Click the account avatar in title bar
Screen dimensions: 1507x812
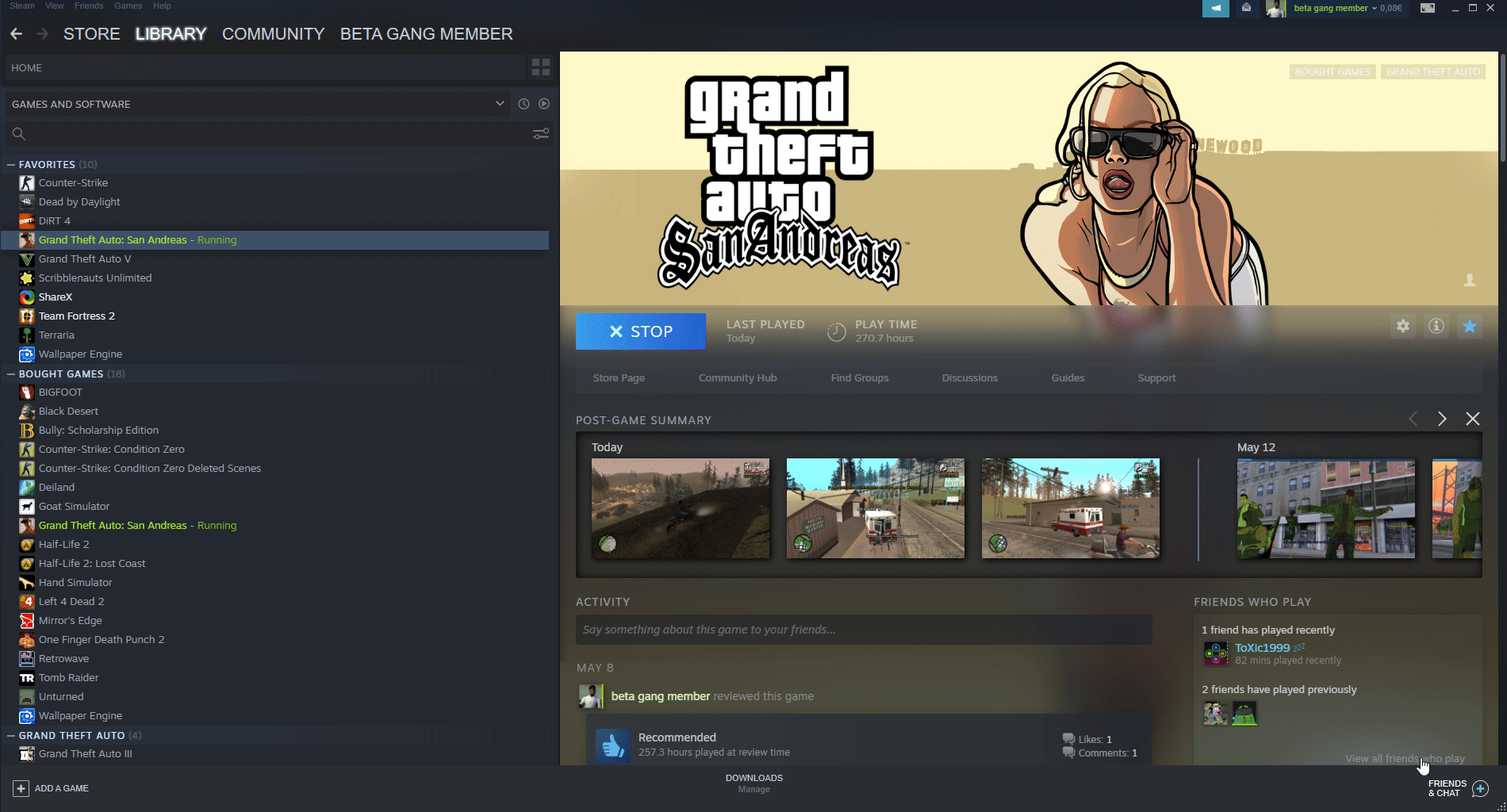click(1276, 8)
